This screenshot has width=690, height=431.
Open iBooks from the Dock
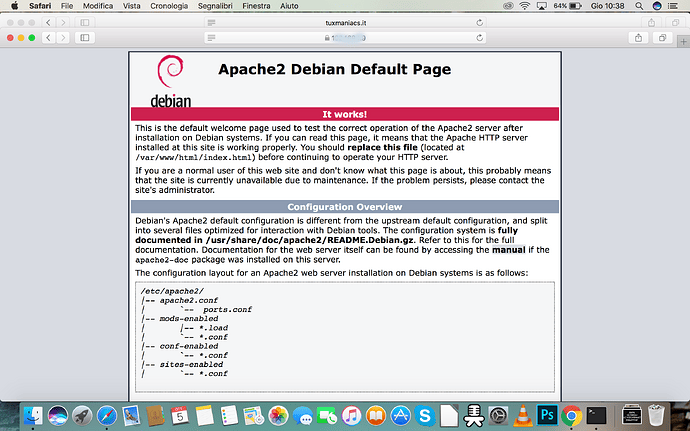pyautogui.click(x=375, y=416)
